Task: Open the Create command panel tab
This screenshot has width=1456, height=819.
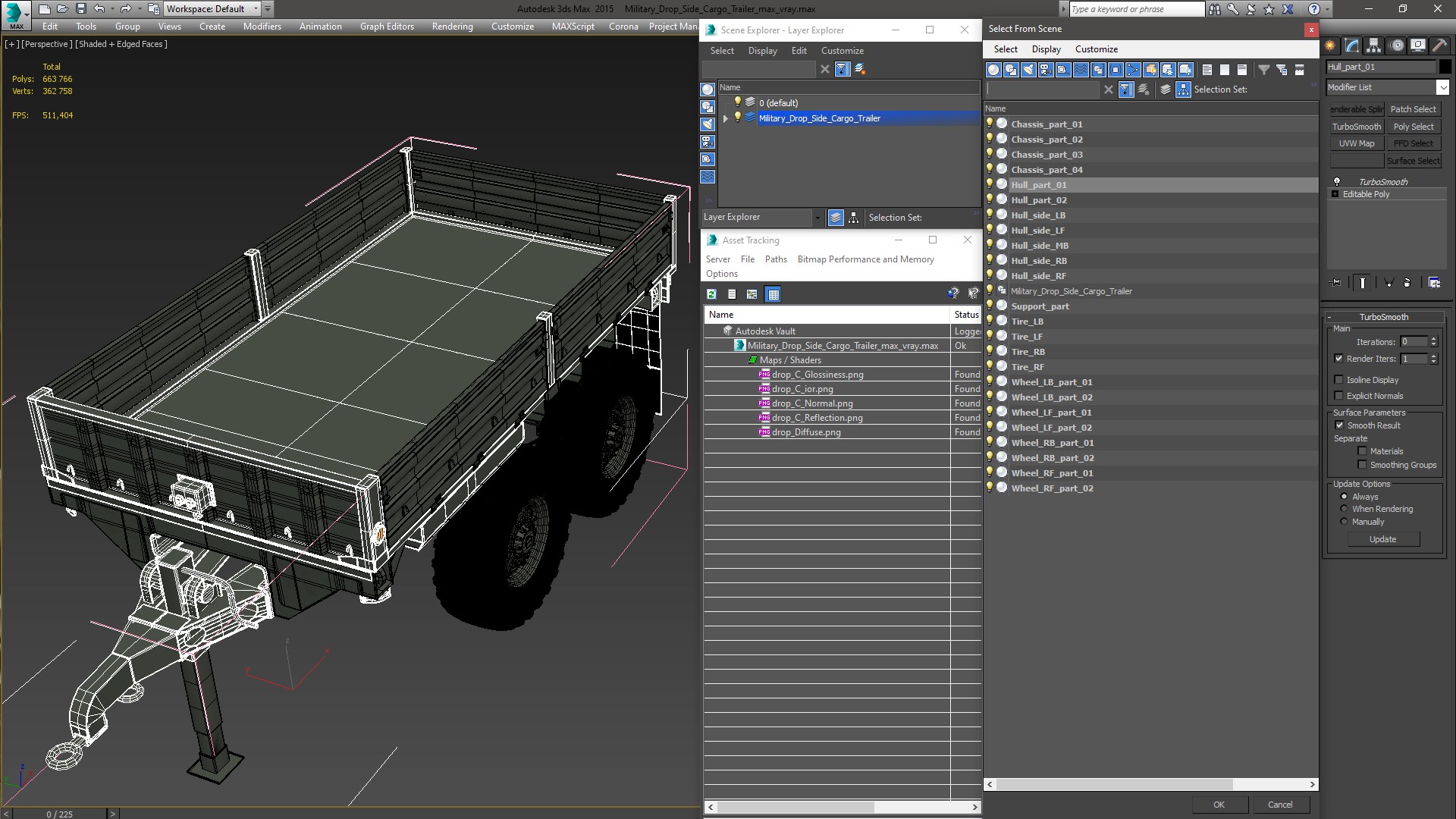Action: [1330, 45]
